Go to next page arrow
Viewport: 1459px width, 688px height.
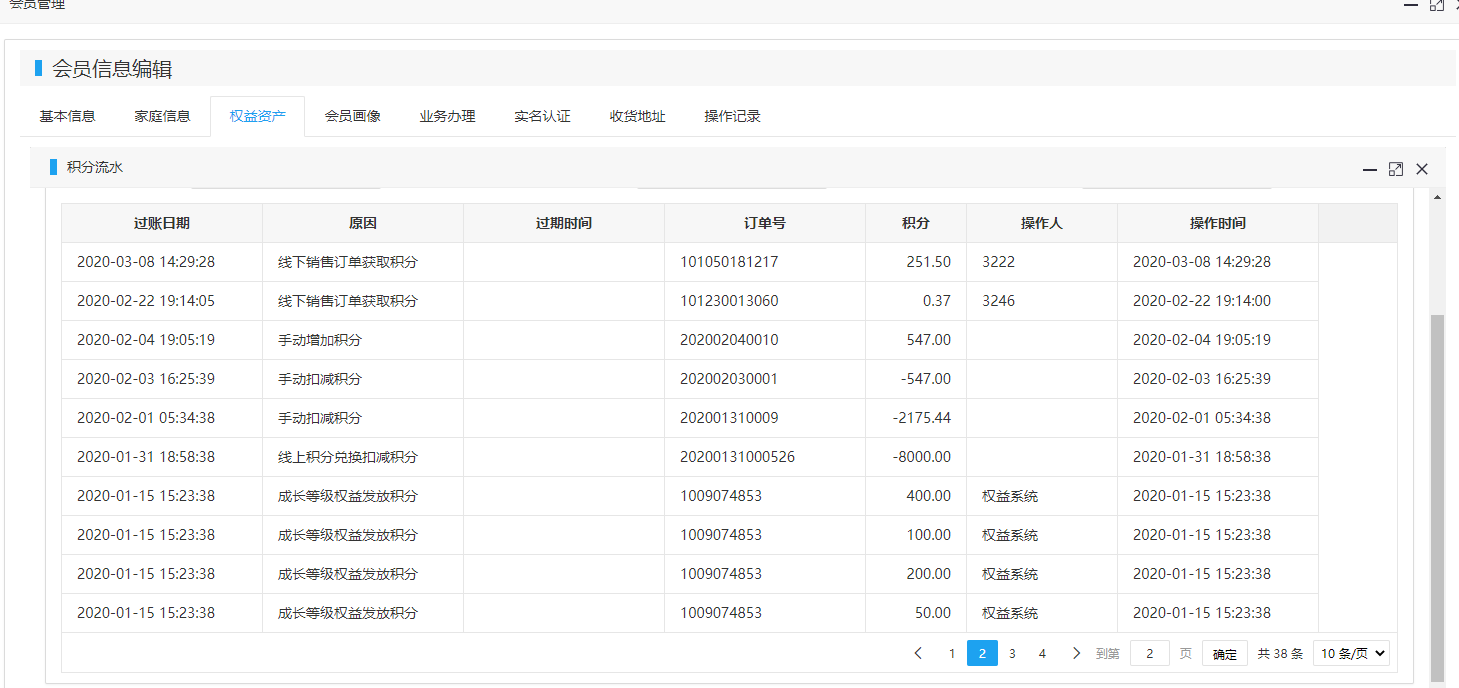(x=1076, y=653)
